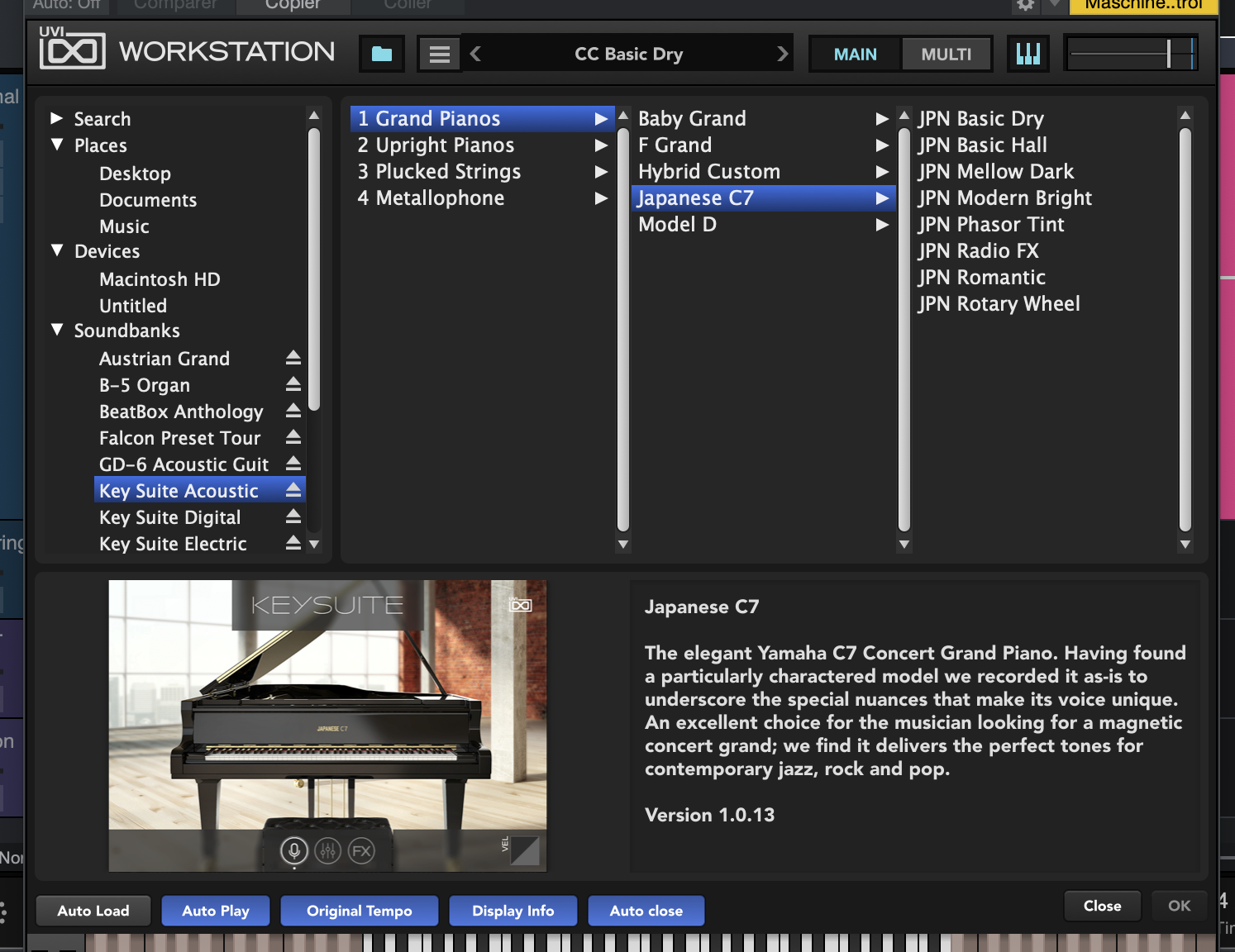
Task: Select the Hybrid Custom instrument
Action: [763, 172]
